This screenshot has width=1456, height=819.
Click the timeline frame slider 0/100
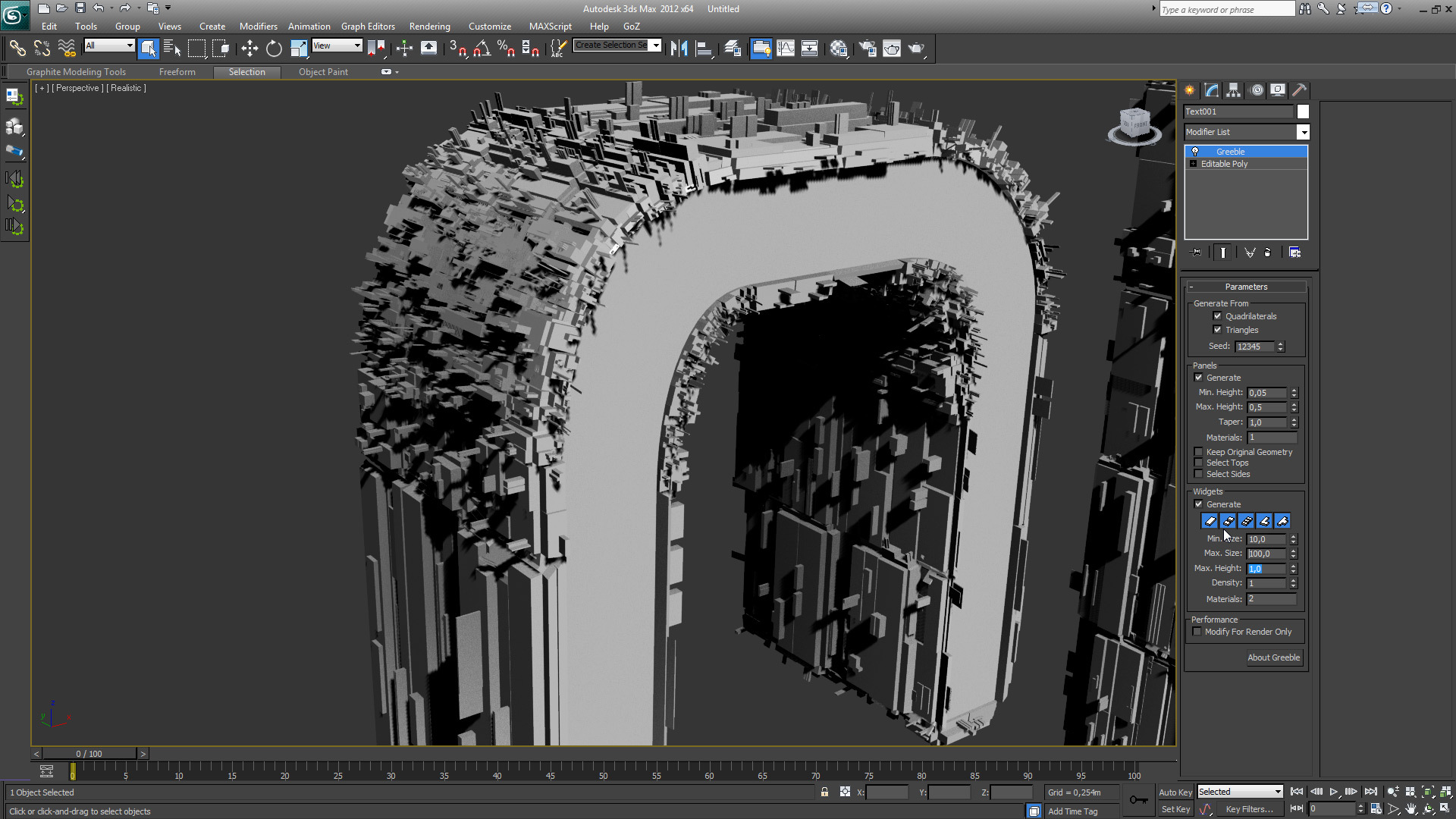pyautogui.click(x=89, y=754)
